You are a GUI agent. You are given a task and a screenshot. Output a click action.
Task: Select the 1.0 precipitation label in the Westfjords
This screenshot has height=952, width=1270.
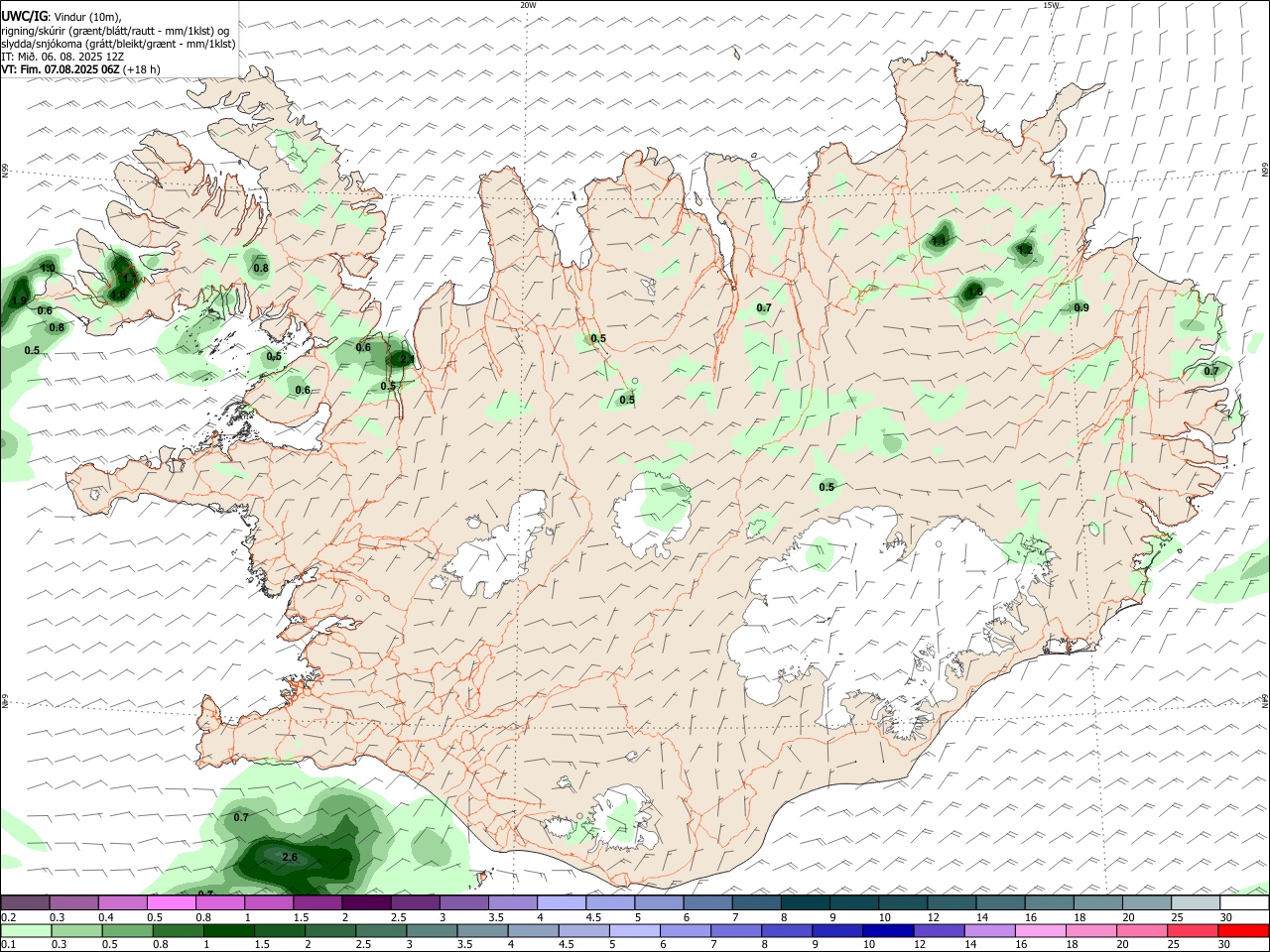48,268
